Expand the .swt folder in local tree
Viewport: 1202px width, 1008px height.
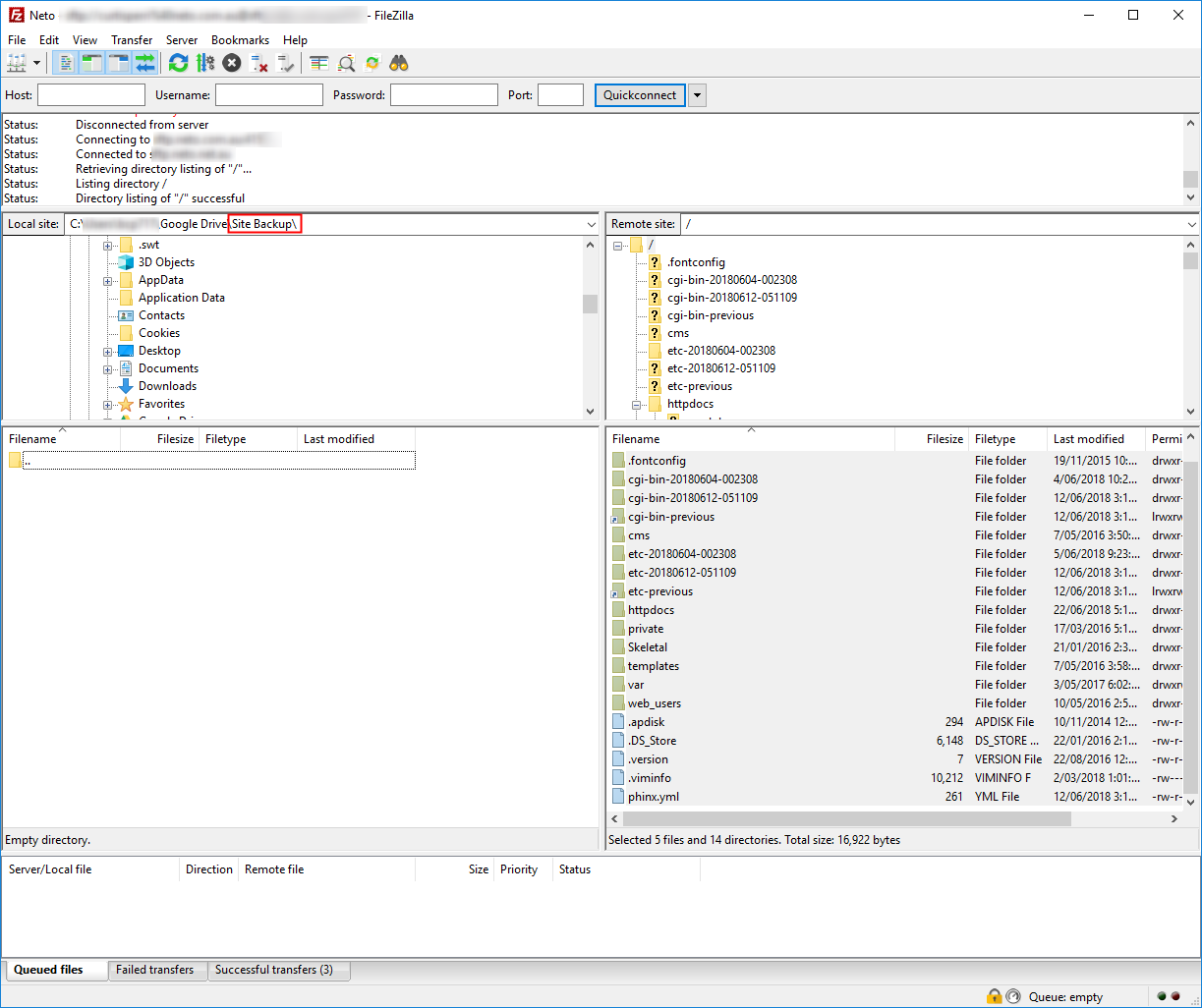pyautogui.click(x=108, y=245)
